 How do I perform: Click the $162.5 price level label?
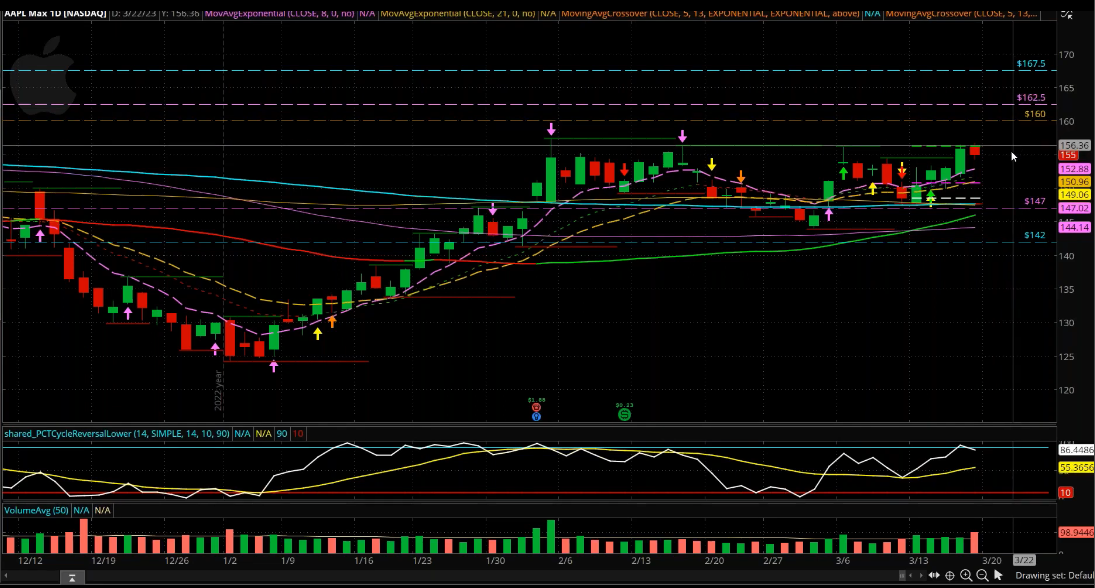pos(1031,98)
